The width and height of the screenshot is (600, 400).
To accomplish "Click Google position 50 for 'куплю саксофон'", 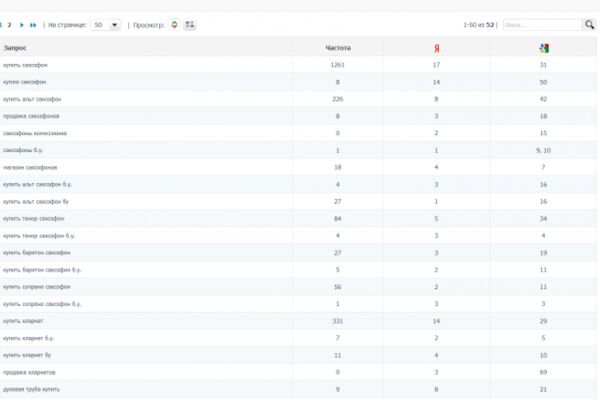I will pos(543,82).
